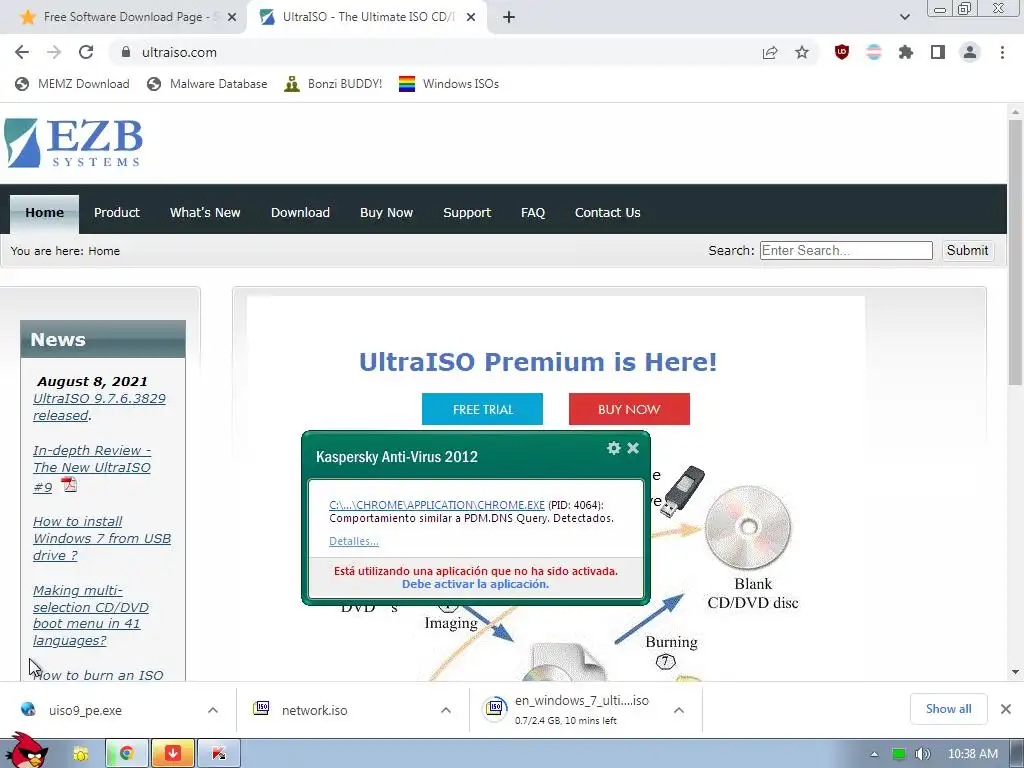The height and width of the screenshot is (768, 1024).
Task: Open How to install Windows 7 from USB link
Action: point(102,538)
